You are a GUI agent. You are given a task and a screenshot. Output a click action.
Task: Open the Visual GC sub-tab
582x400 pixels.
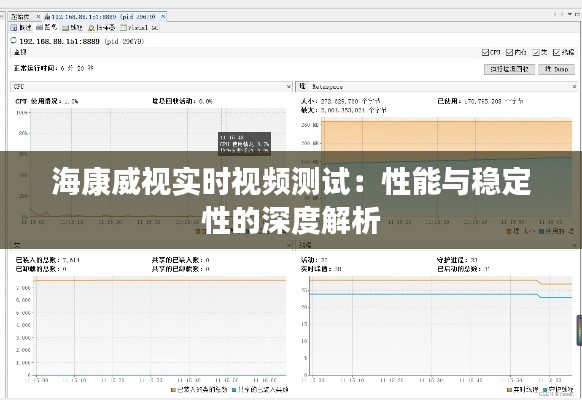coord(140,27)
